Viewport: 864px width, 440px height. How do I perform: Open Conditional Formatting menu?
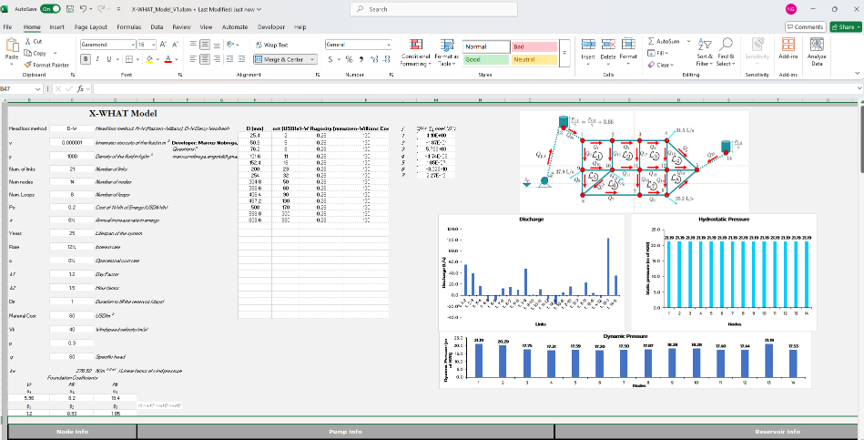click(415, 52)
